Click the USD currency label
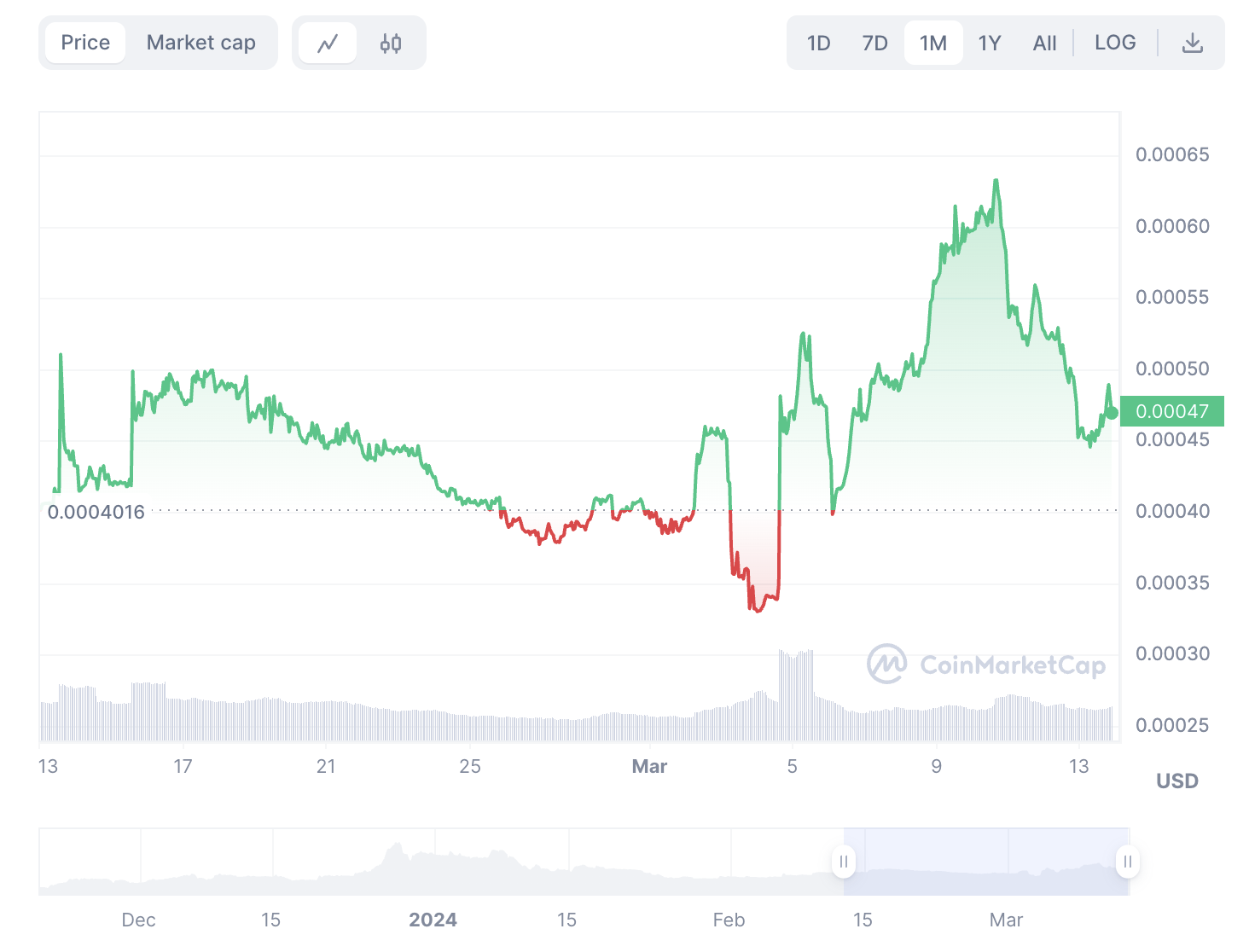Screen dimensions: 1249x952 click(1177, 781)
